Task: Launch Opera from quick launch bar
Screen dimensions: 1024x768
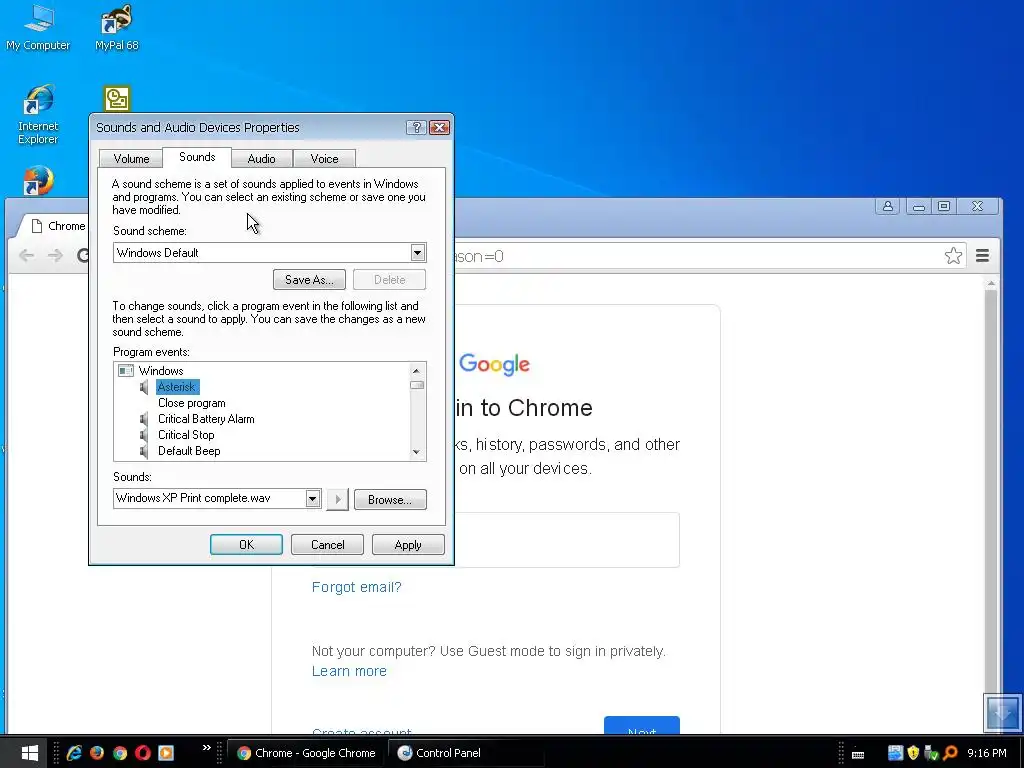Action: [142, 753]
